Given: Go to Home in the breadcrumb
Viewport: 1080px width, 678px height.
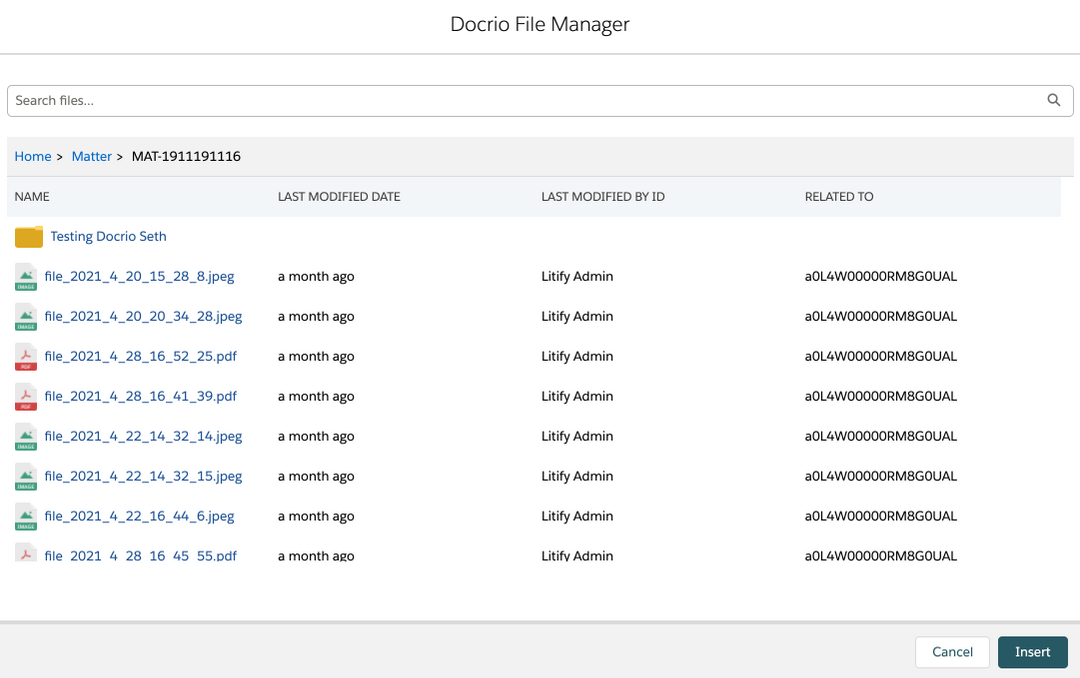Looking at the screenshot, I should point(33,157).
